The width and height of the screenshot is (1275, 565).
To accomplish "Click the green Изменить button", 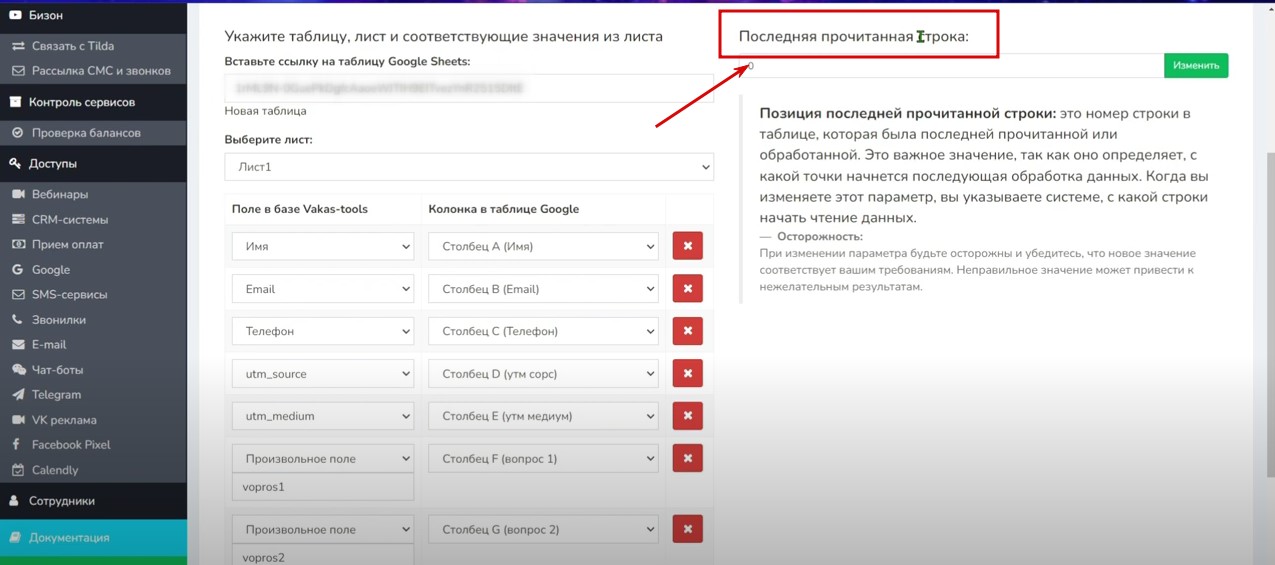I will click(x=1195, y=66).
